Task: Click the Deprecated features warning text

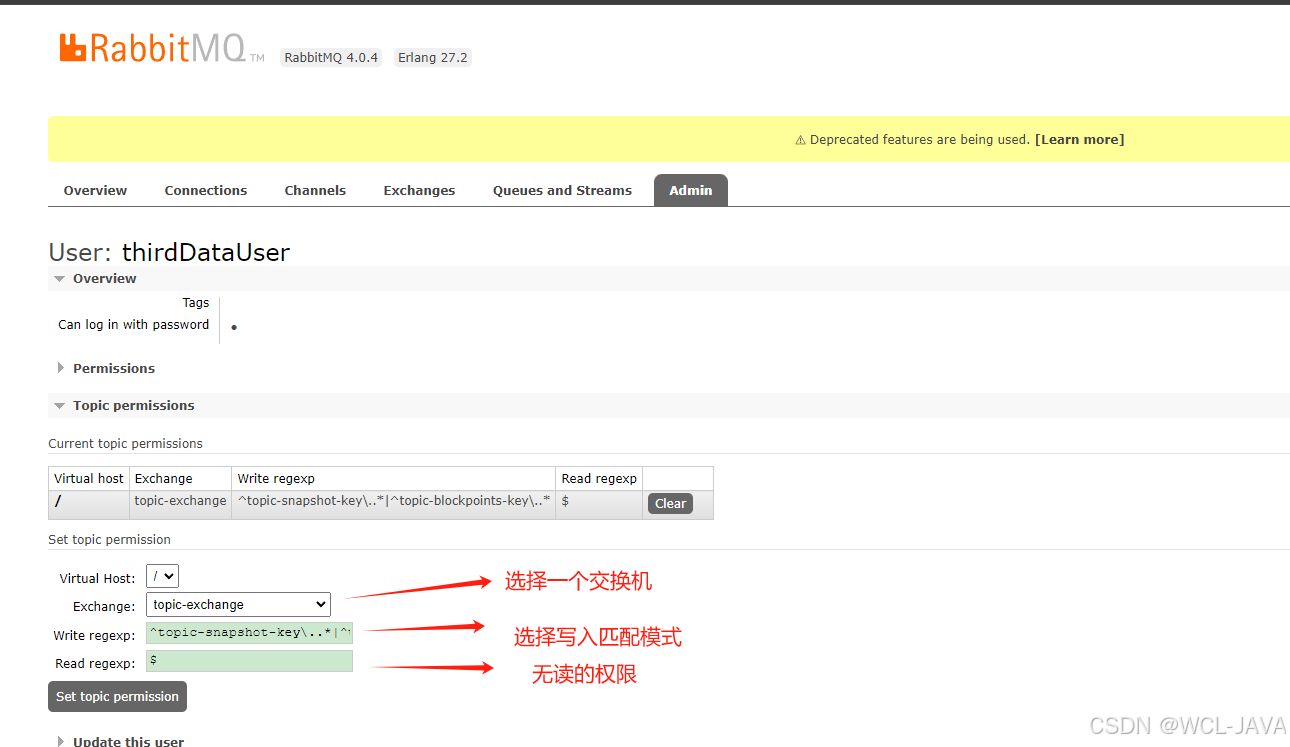Action: (x=919, y=140)
